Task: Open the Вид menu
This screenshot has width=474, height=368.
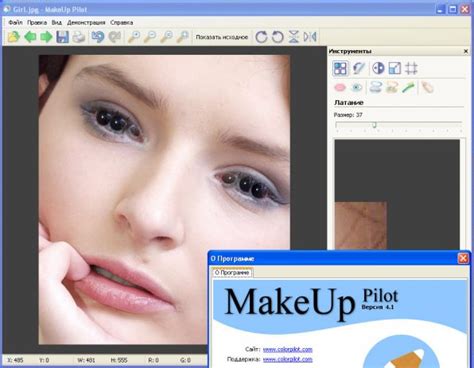Action: (x=57, y=23)
